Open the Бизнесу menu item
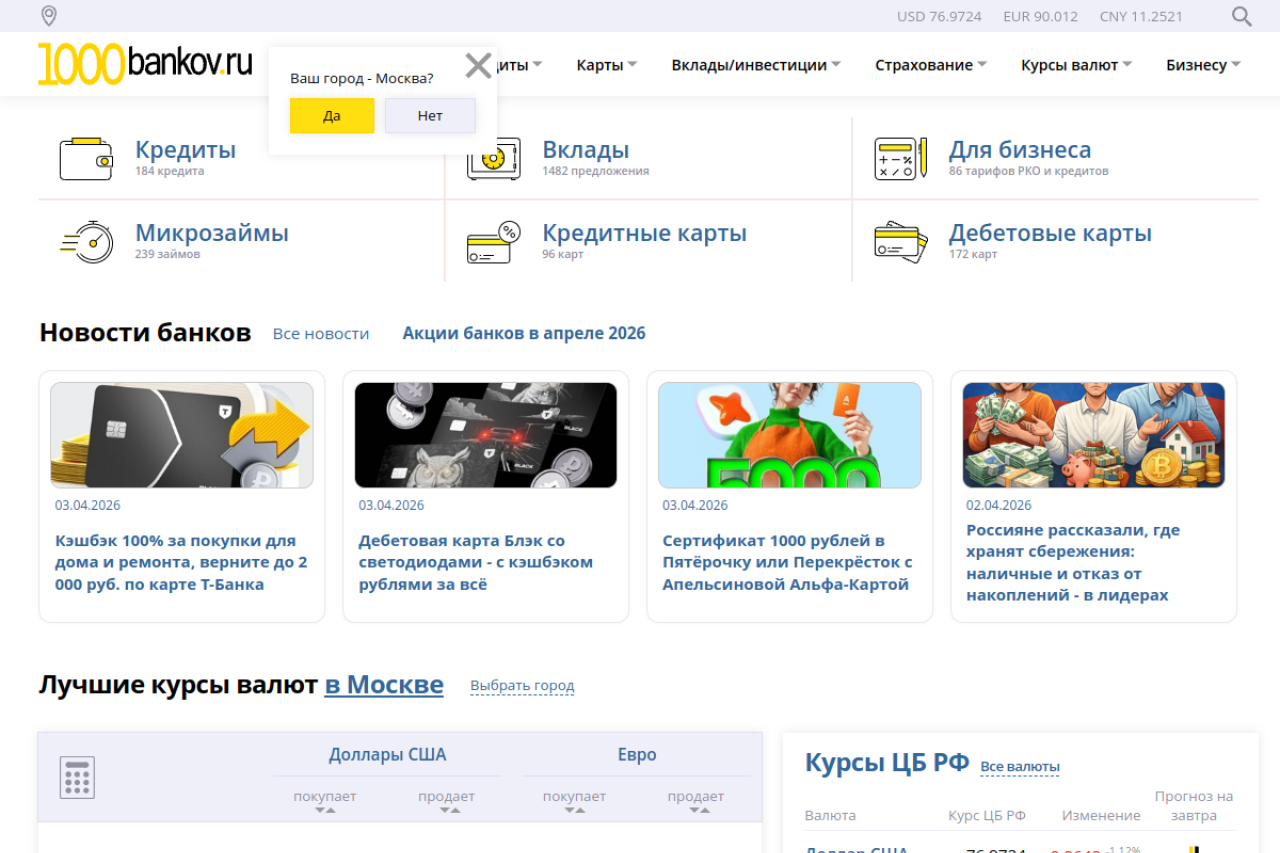The width and height of the screenshot is (1280, 853). 1203,65
